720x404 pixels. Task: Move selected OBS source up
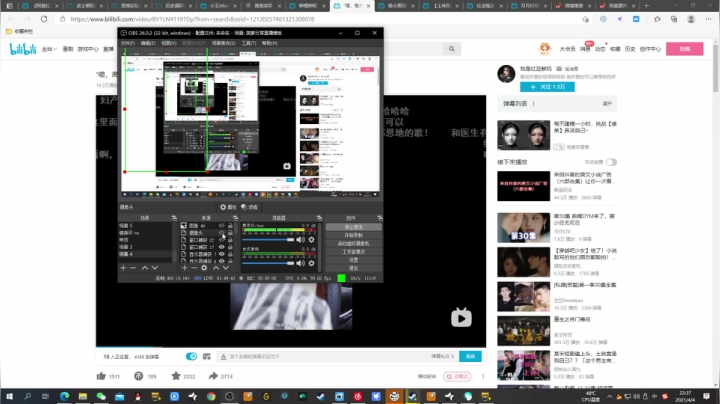[x=216, y=268]
